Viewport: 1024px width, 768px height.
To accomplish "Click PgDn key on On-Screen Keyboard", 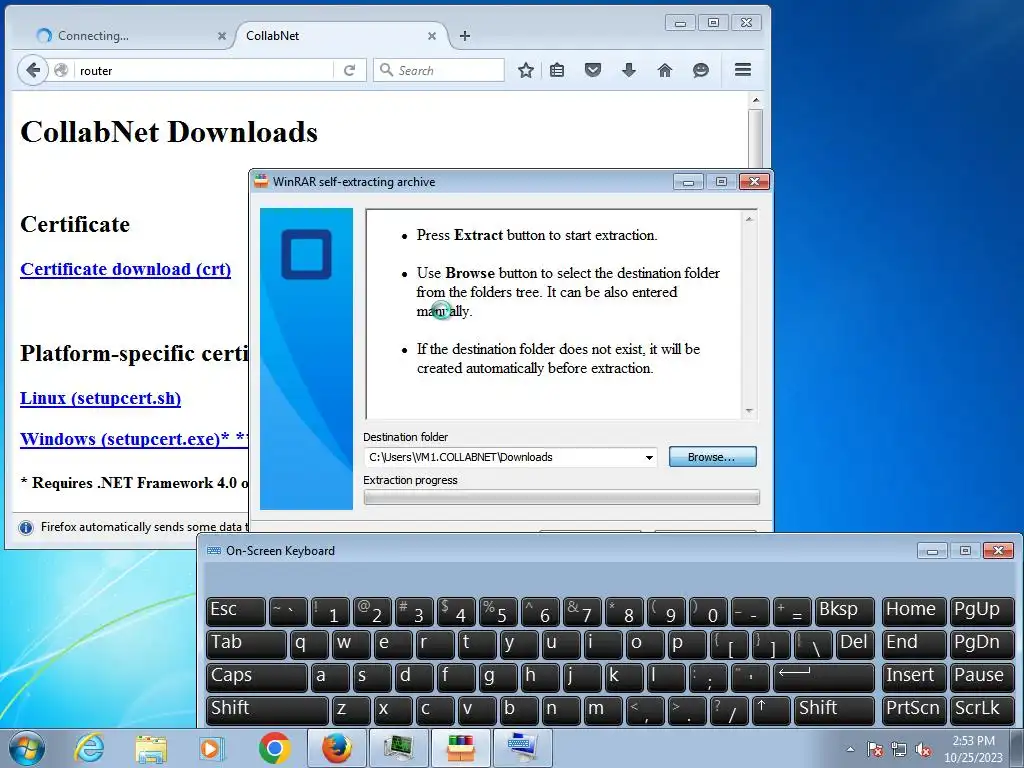I will pyautogui.click(x=982, y=644).
